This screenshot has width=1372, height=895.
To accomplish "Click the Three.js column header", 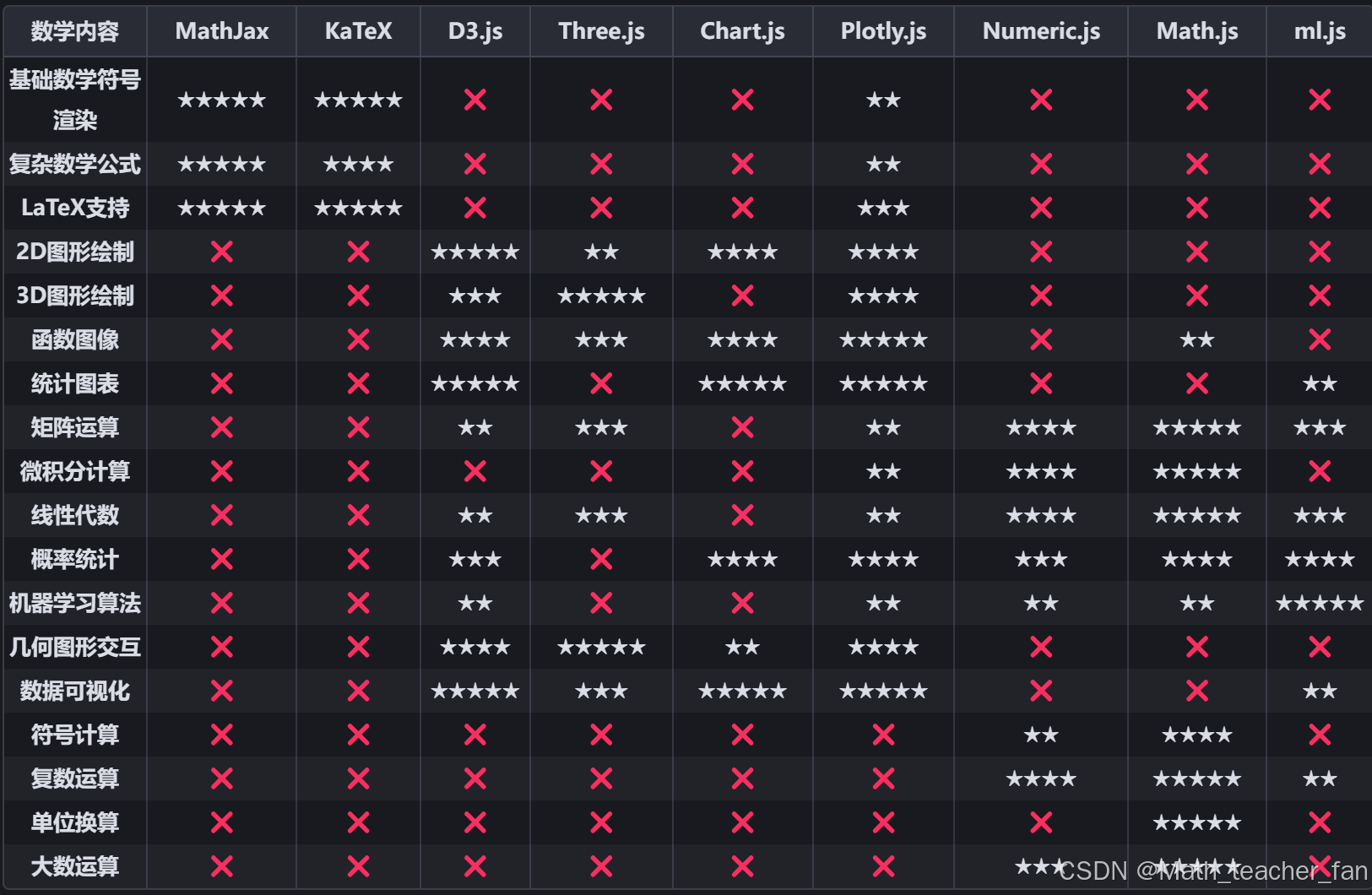I will (x=601, y=31).
